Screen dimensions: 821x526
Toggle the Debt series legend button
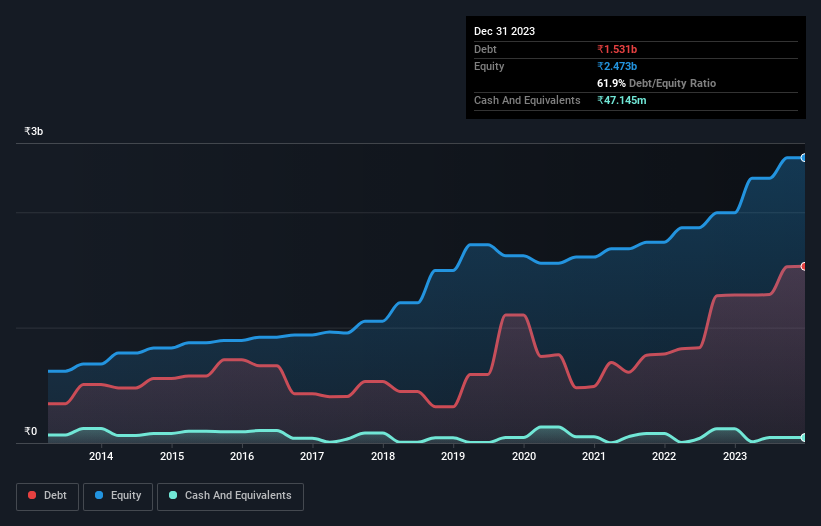48,496
